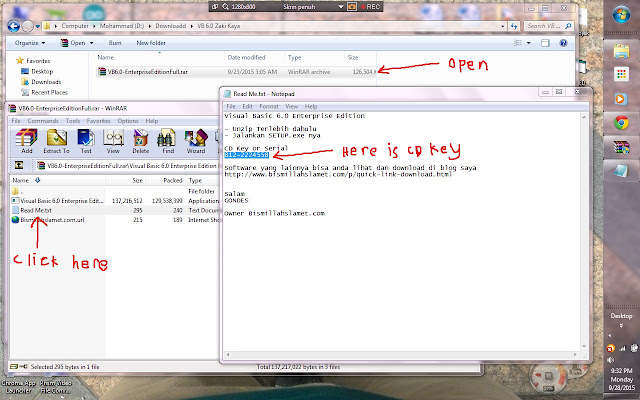
Task: Click highlighted CD key text in Notepad
Action: coord(246,155)
